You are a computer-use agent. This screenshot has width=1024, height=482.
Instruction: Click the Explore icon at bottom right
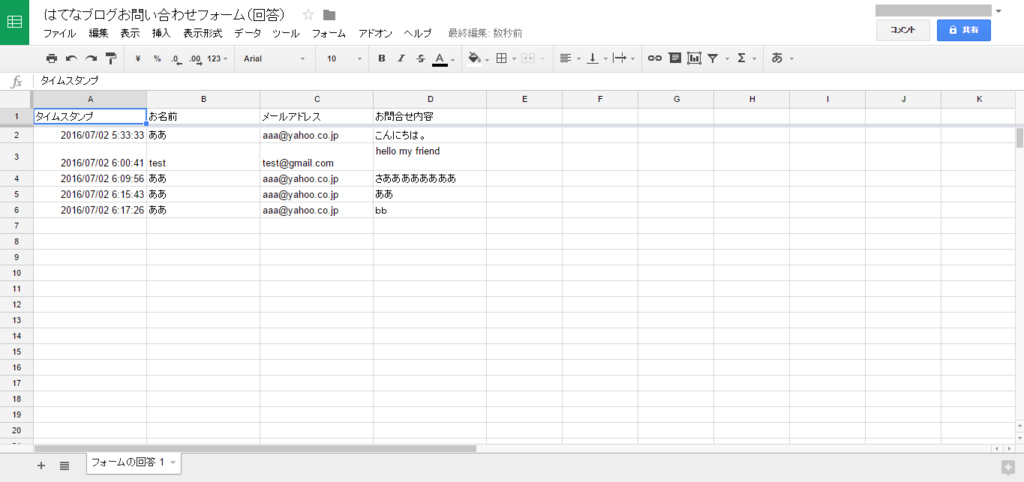tap(1008, 466)
